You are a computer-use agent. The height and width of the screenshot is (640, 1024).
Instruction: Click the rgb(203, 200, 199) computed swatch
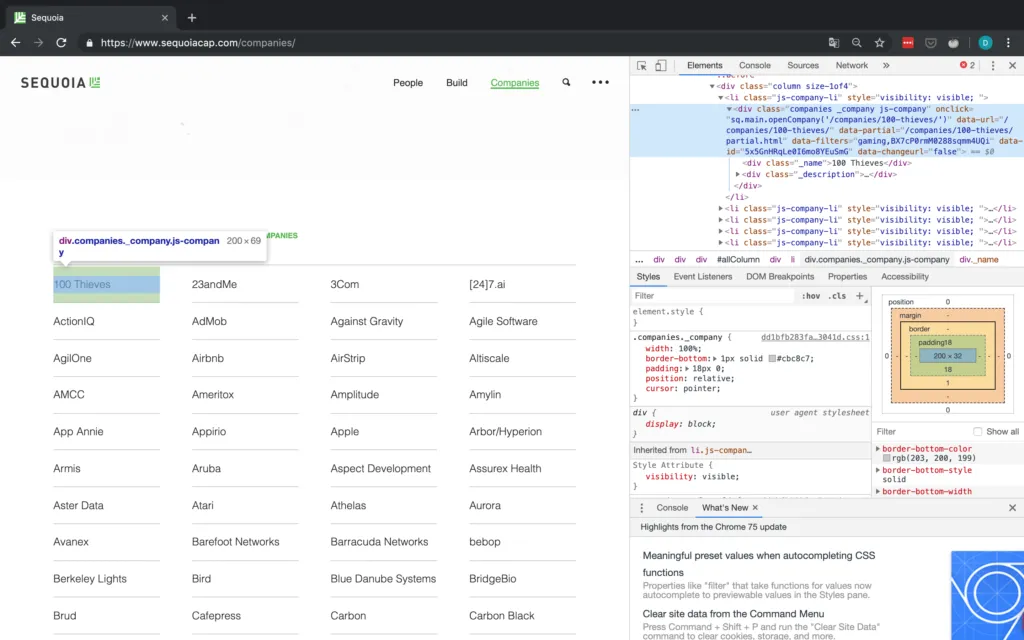click(887, 458)
